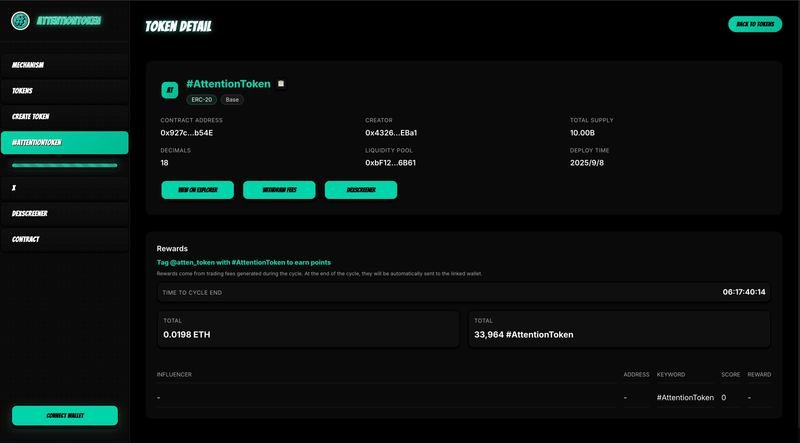Image resolution: width=800 pixels, height=443 pixels.
Task: Click the AT token avatar badge
Action: tap(170, 90)
